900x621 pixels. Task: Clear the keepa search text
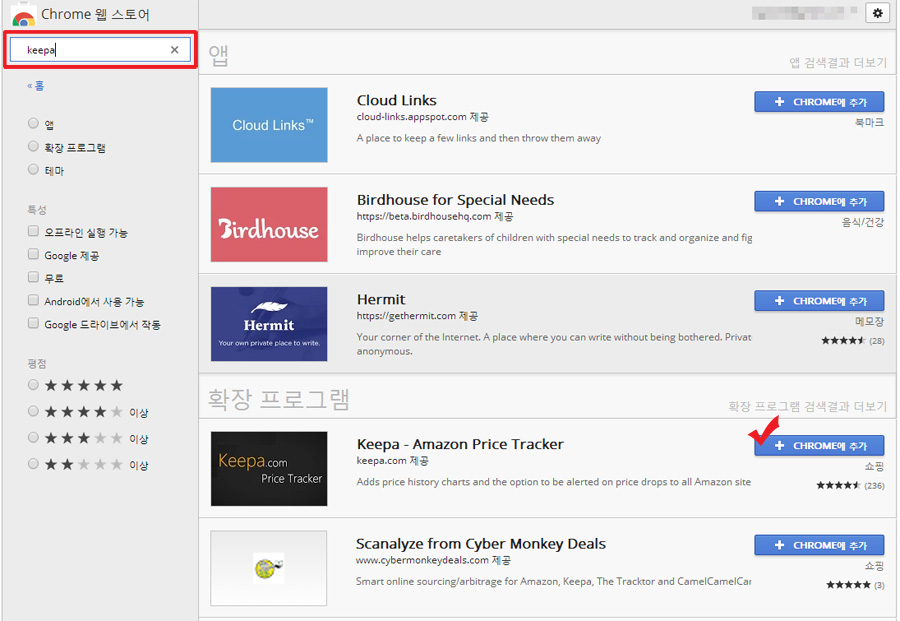[x=174, y=50]
